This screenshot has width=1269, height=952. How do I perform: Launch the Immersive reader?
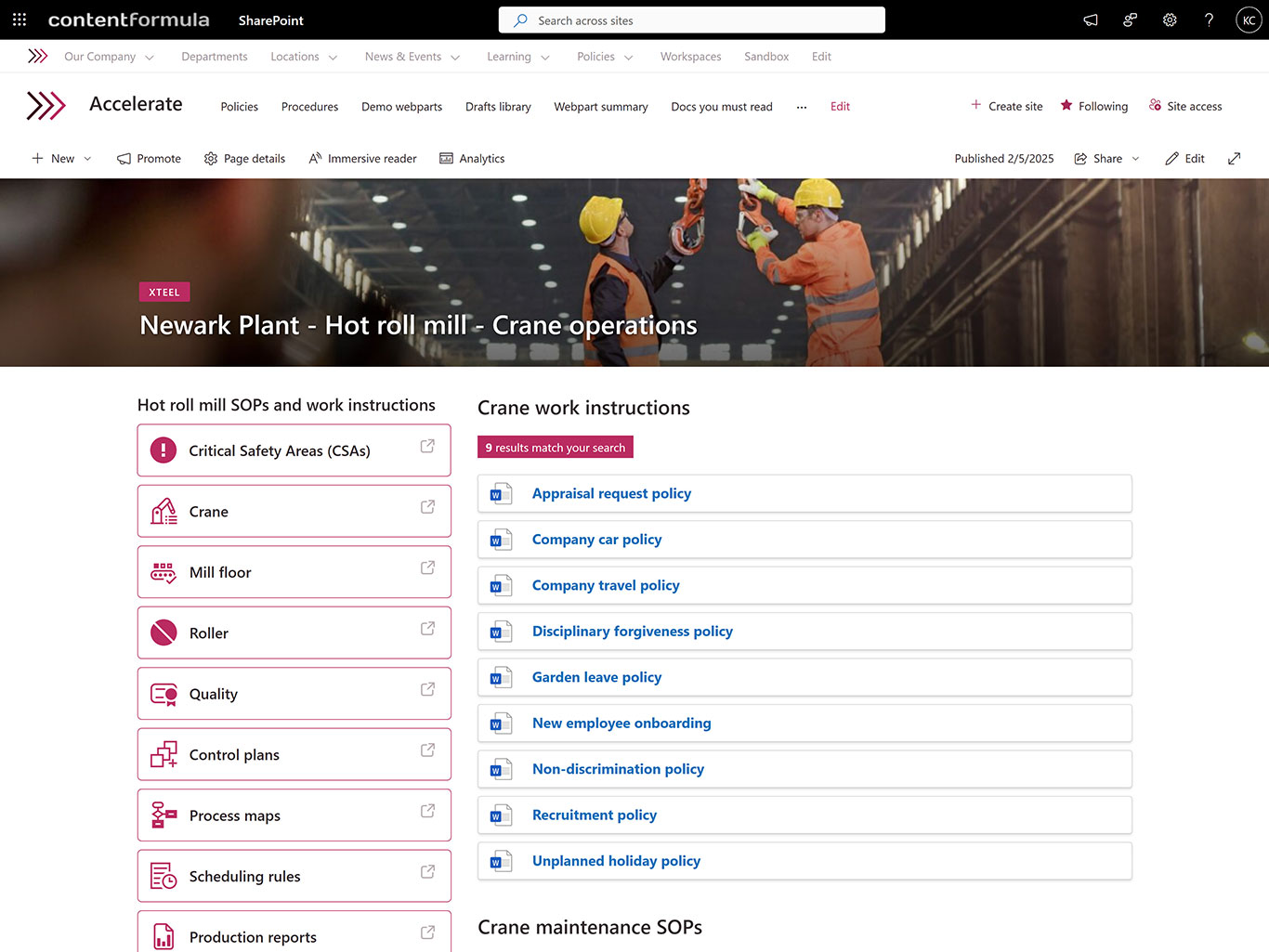click(362, 159)
